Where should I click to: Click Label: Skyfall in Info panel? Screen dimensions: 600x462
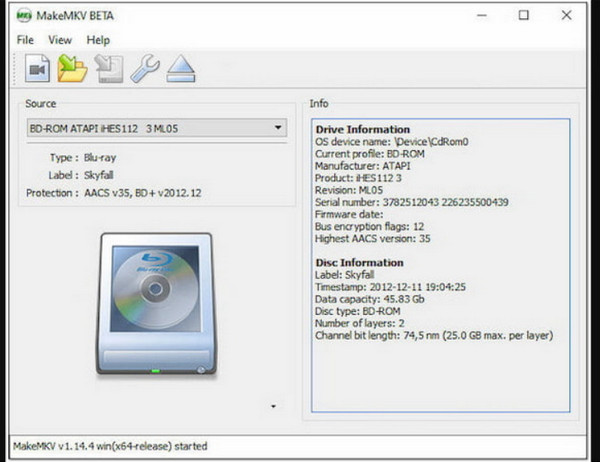pyautogui.click(x=344, y=275)
